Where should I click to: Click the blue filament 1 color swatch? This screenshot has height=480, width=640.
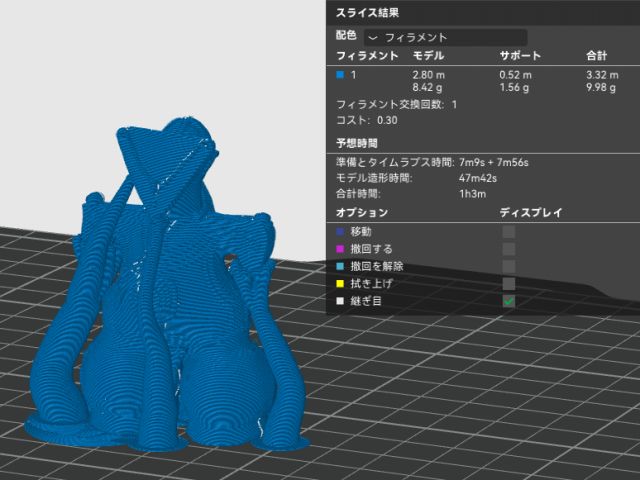point(341,75)
